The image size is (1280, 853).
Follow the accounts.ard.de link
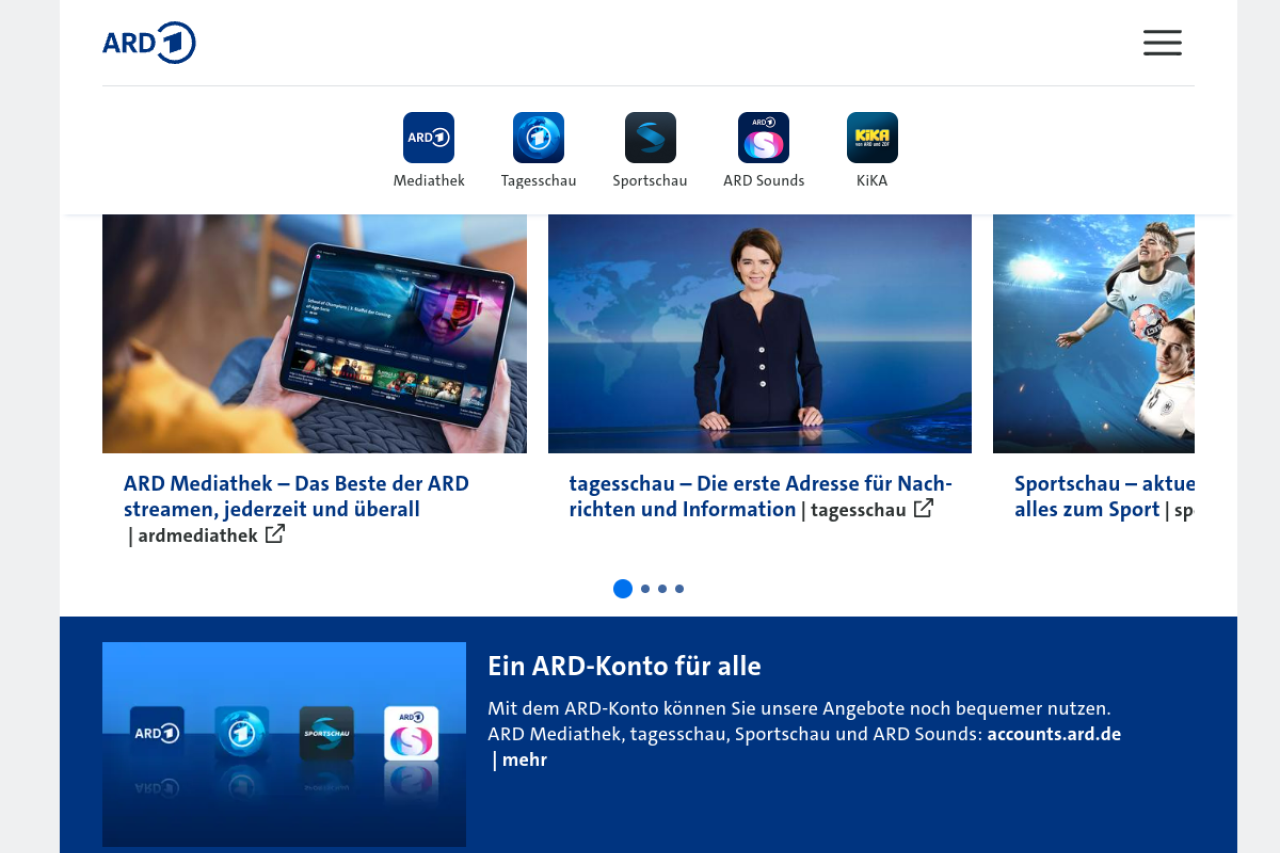(1054, 734)
